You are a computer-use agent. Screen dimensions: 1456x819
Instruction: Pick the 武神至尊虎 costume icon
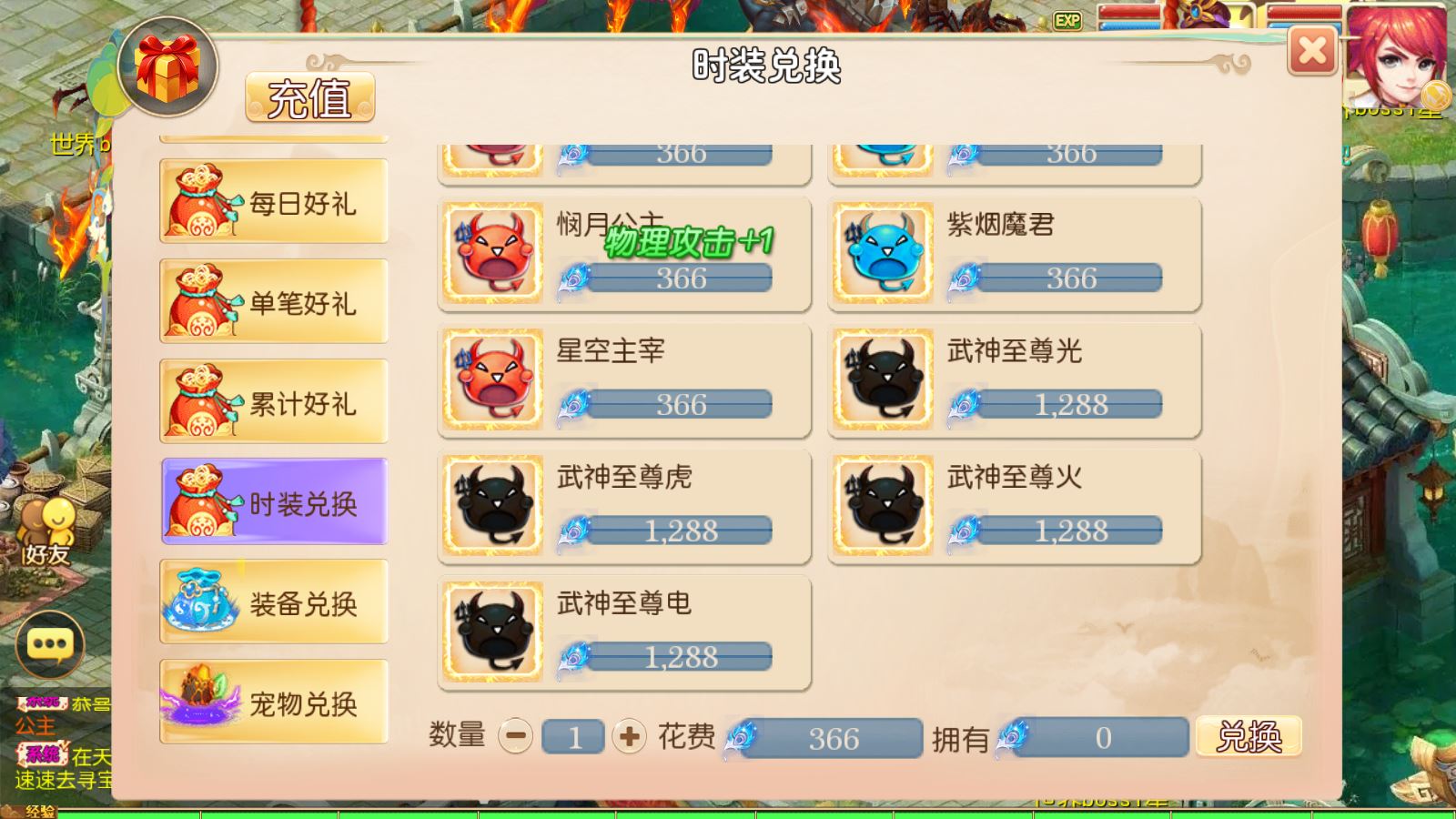[492, 506]
